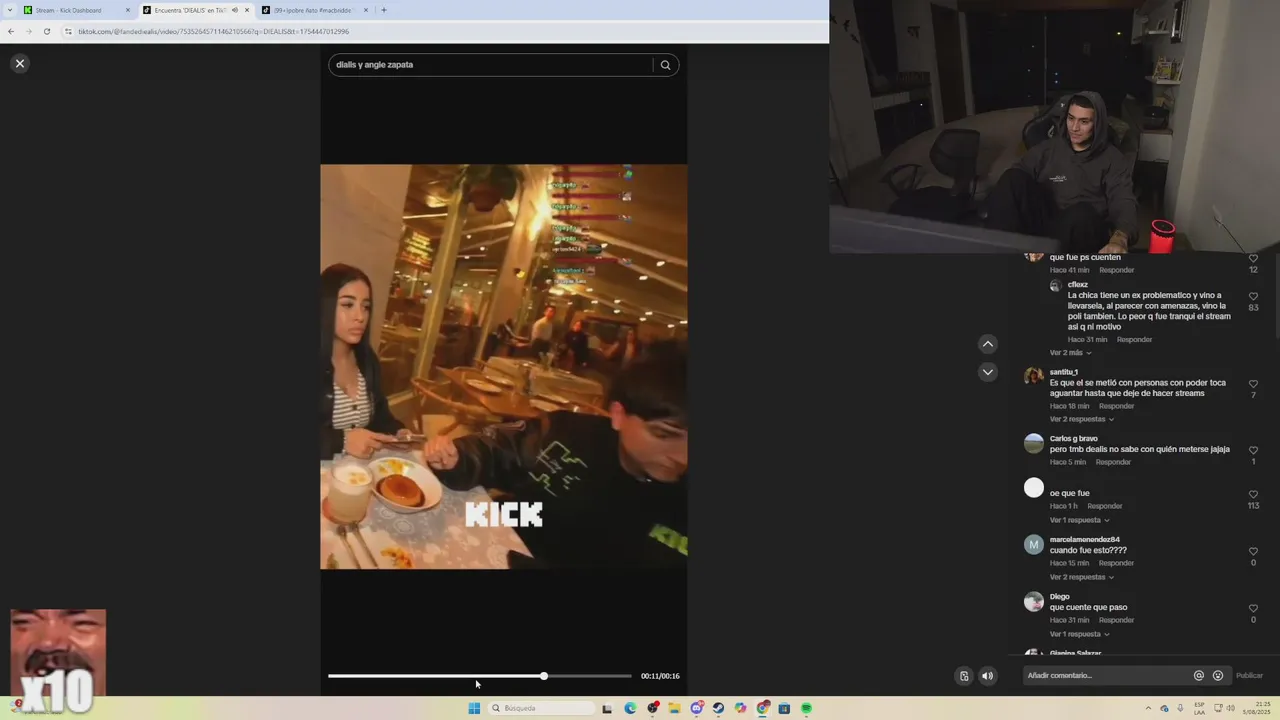Like Diego's comment
1280x720 pixels.
pos(1253,608)
